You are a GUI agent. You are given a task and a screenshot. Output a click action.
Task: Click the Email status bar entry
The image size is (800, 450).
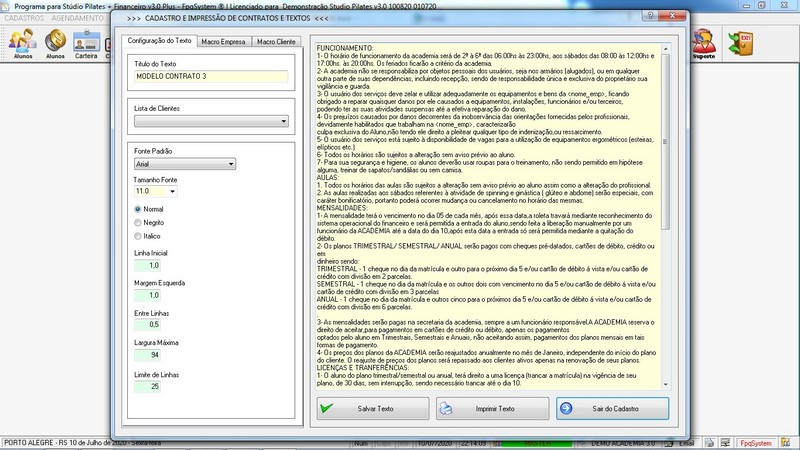686,443
